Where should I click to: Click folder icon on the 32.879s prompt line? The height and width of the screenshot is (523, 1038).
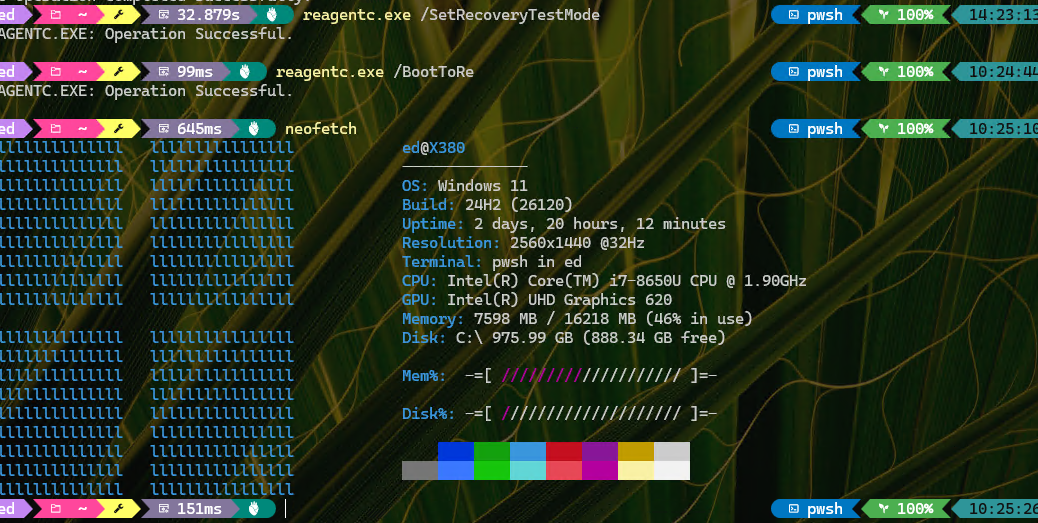pos(56,15)
